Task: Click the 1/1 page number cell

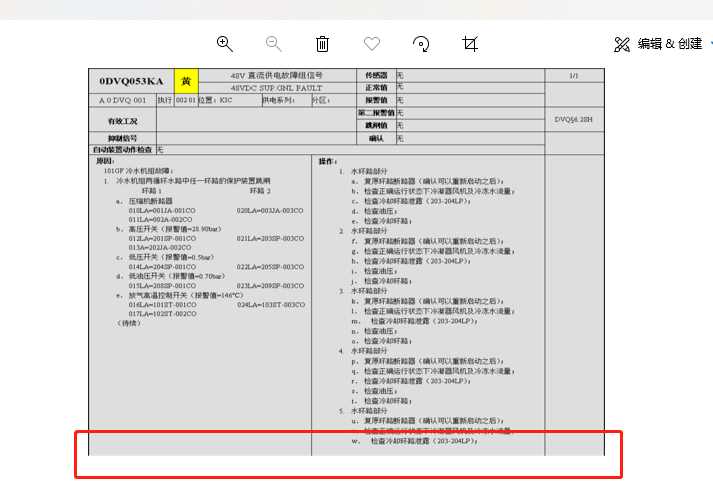Action: (x=574, y=76)
